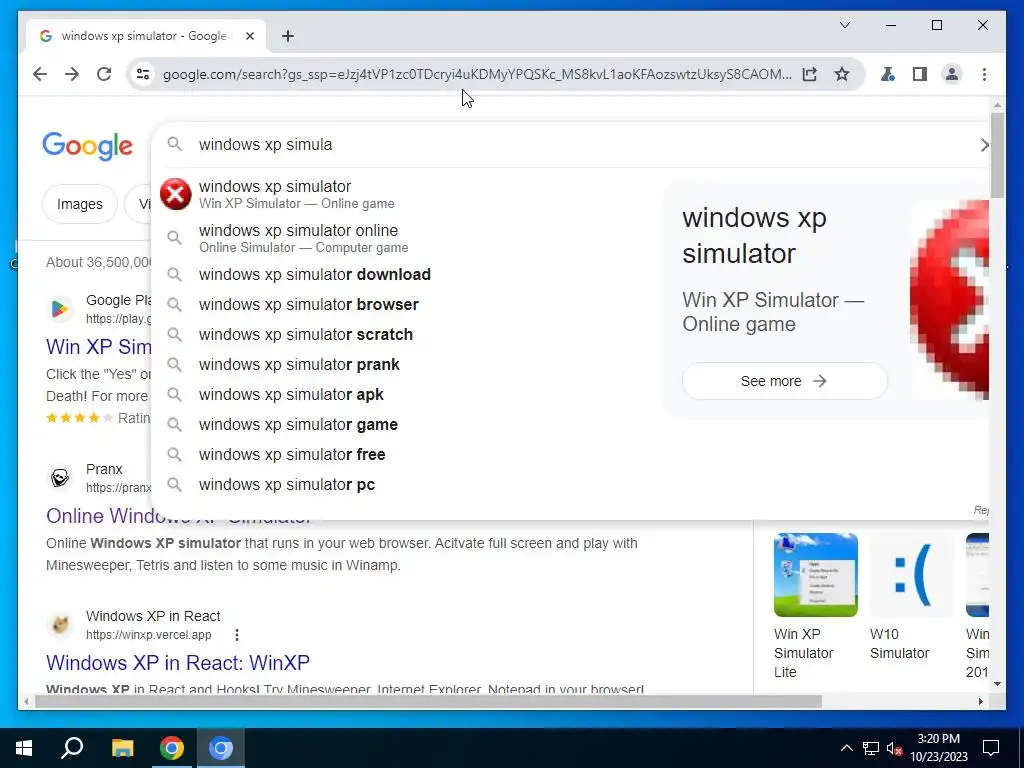This screenshot has height=768, width=1024.
Task: Click the scroll down arrow of vertical scrollbar
Action: [997, 684]
